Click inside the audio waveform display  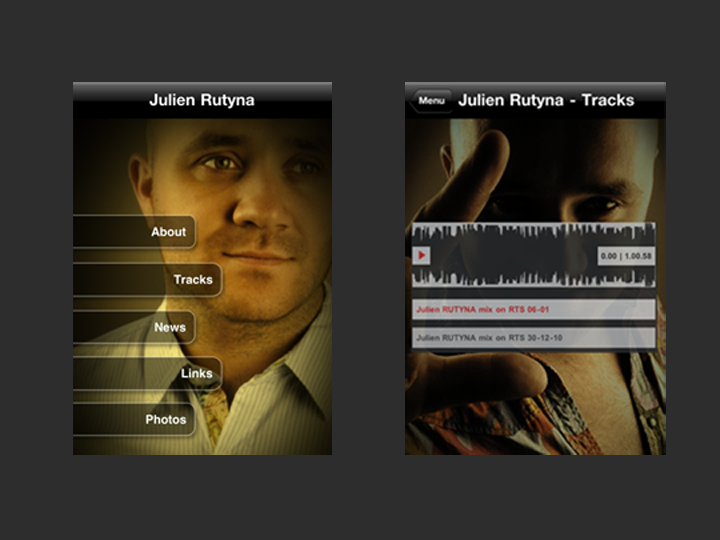click(x=533, y=255)
